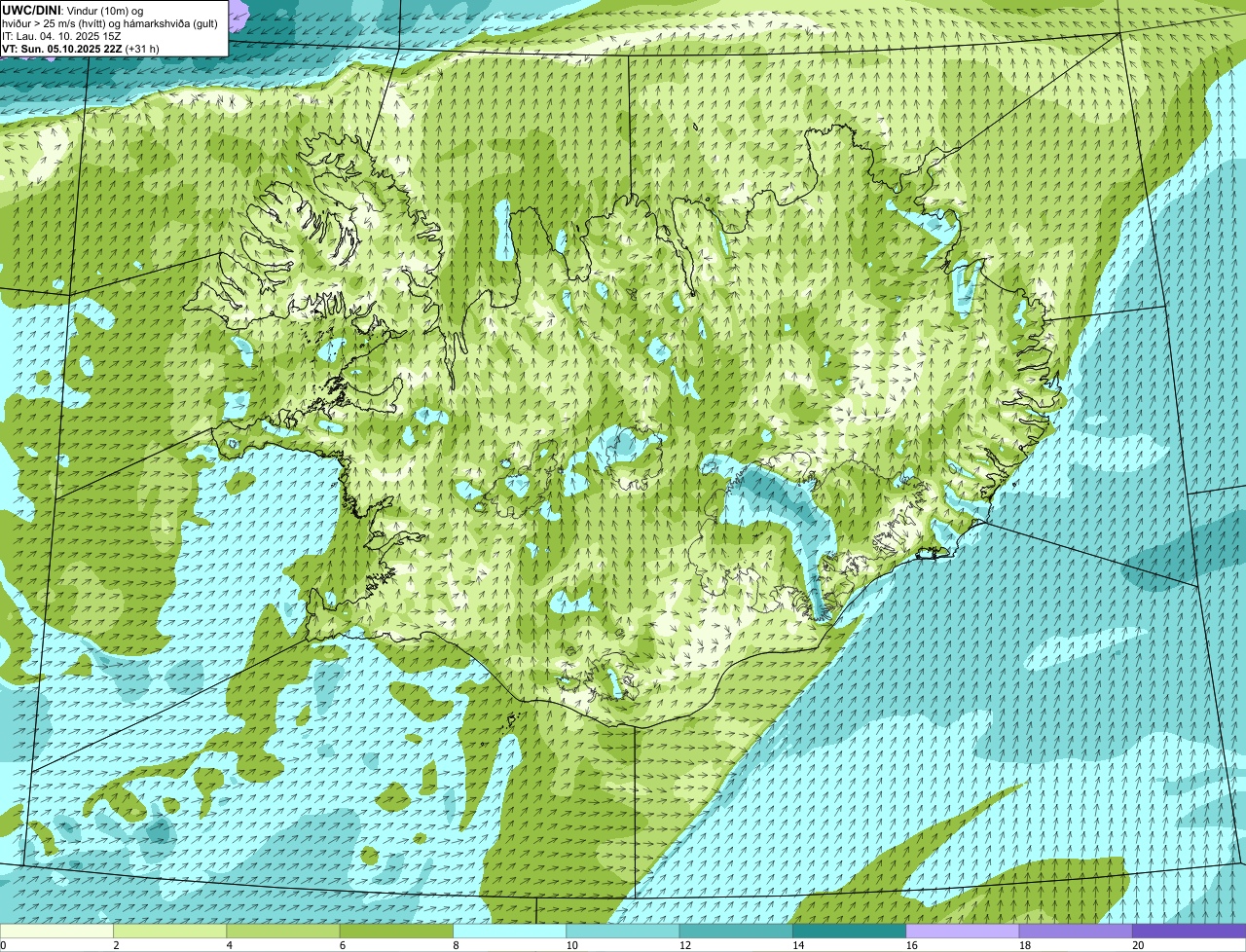
Task: Click the legend value "4"
Action: (x=229, y=945)
